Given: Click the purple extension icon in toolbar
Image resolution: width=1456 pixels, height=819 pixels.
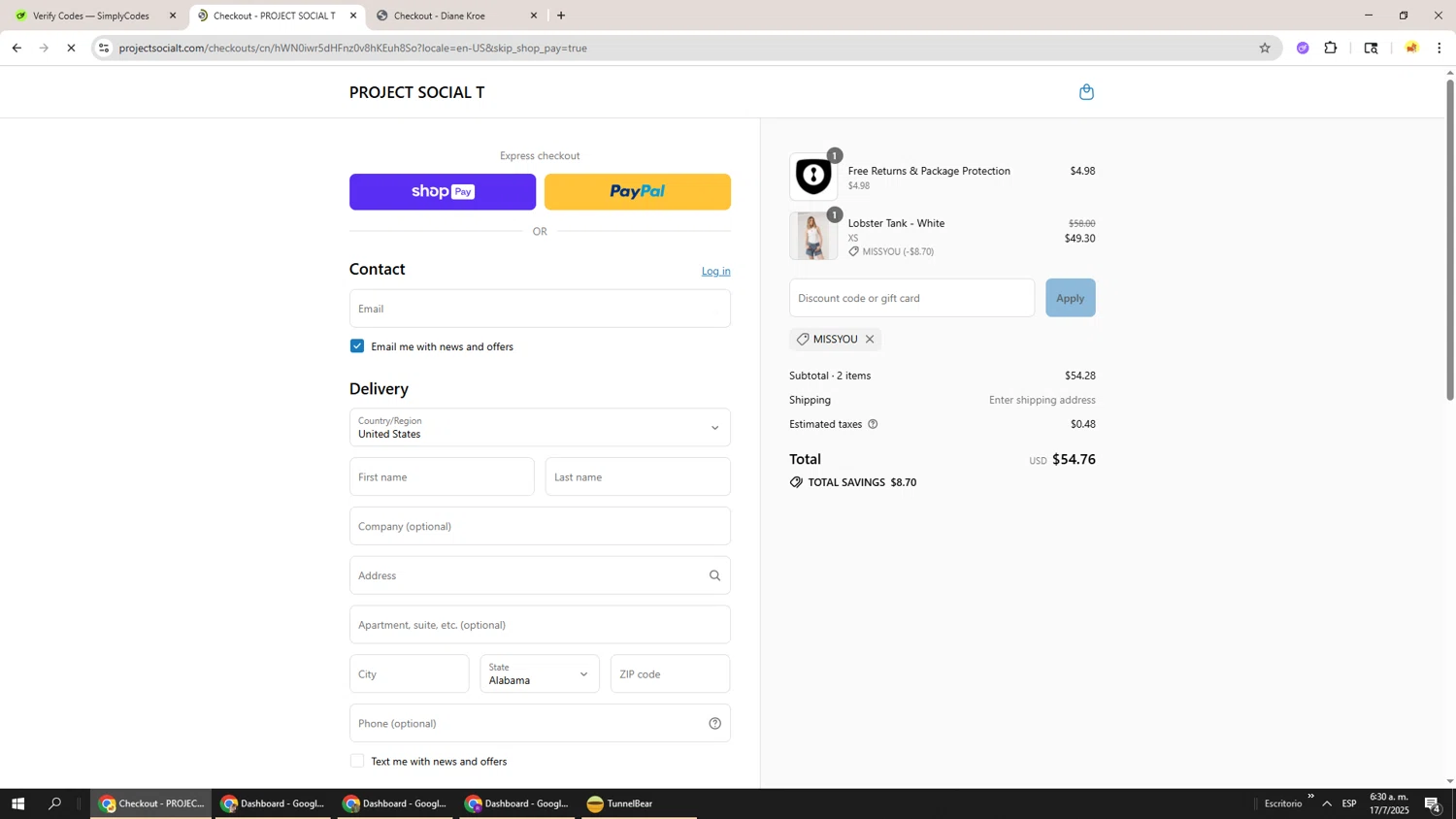Looking at the screenshot, I should [x=1303, y=48].
